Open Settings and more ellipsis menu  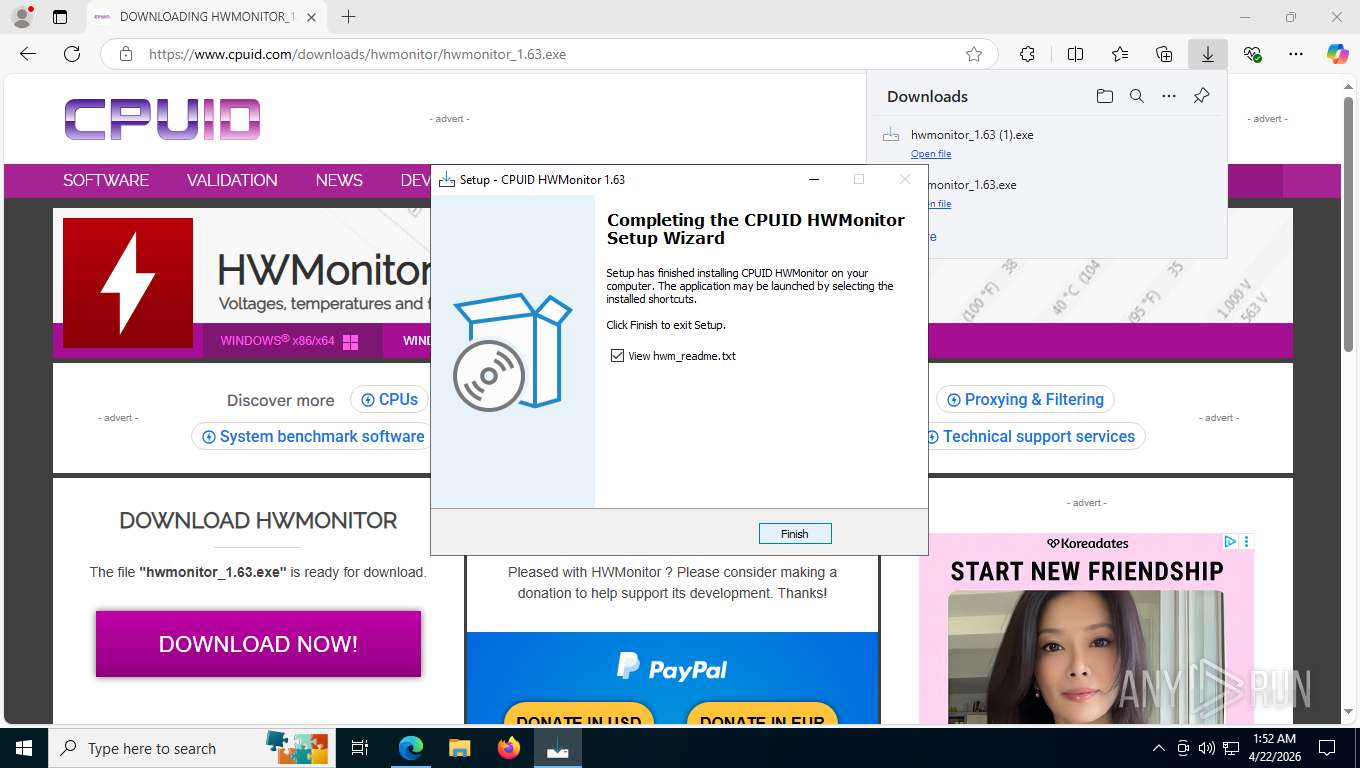point(1296,54)
